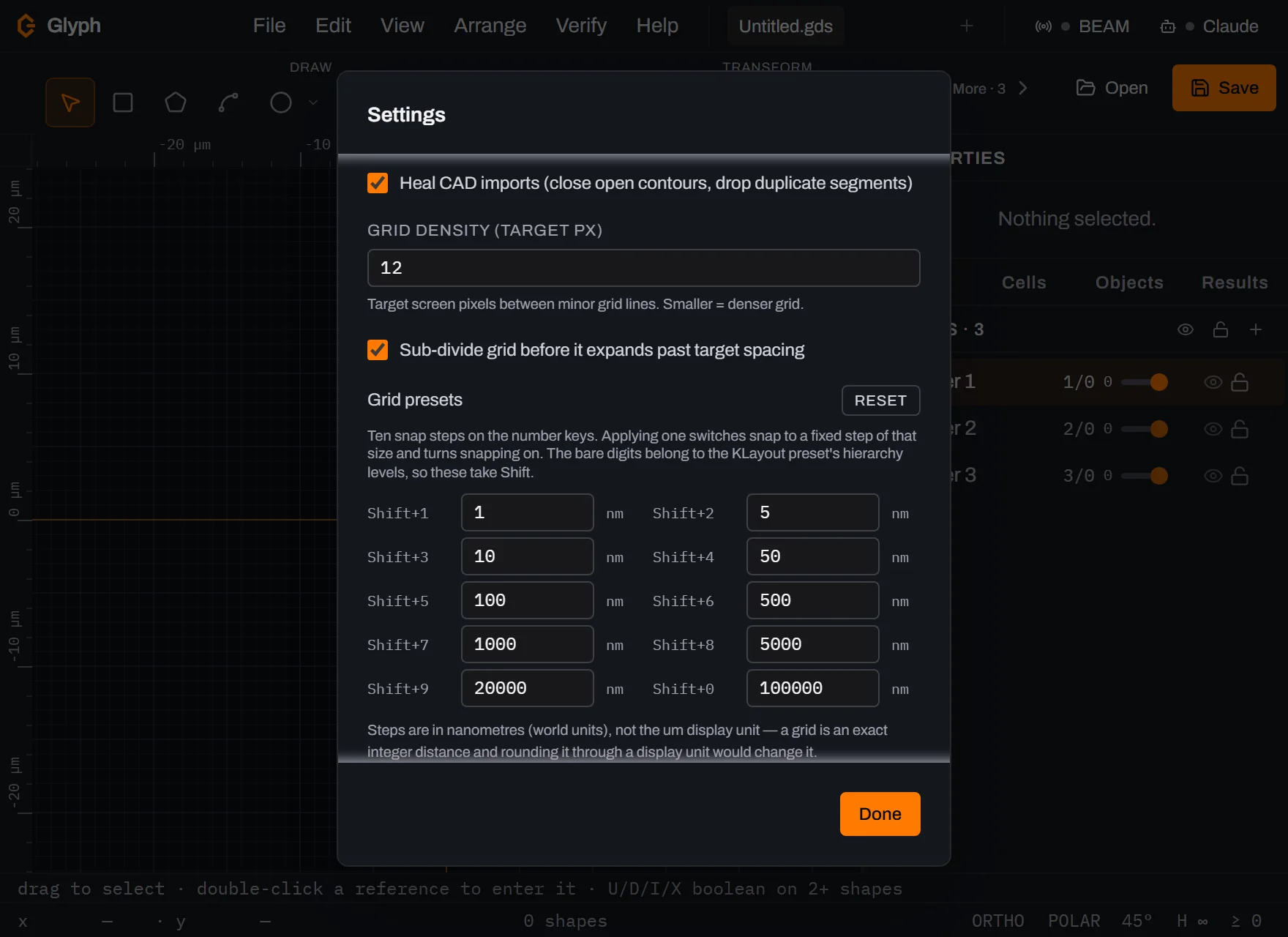Lock layer 3/0 with padlock icon

(x=1240, y=476)
